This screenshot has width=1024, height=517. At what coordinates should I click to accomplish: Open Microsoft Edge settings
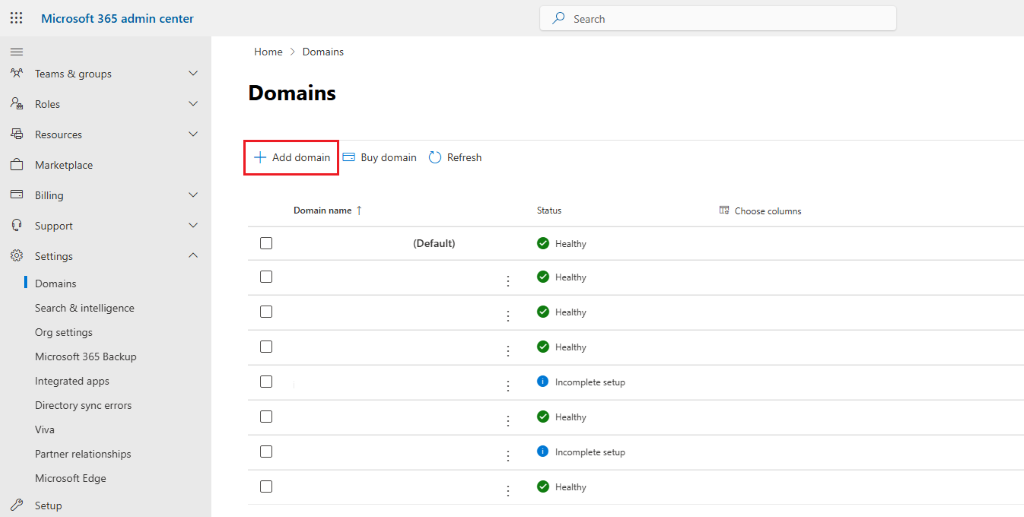pos(71,478)
